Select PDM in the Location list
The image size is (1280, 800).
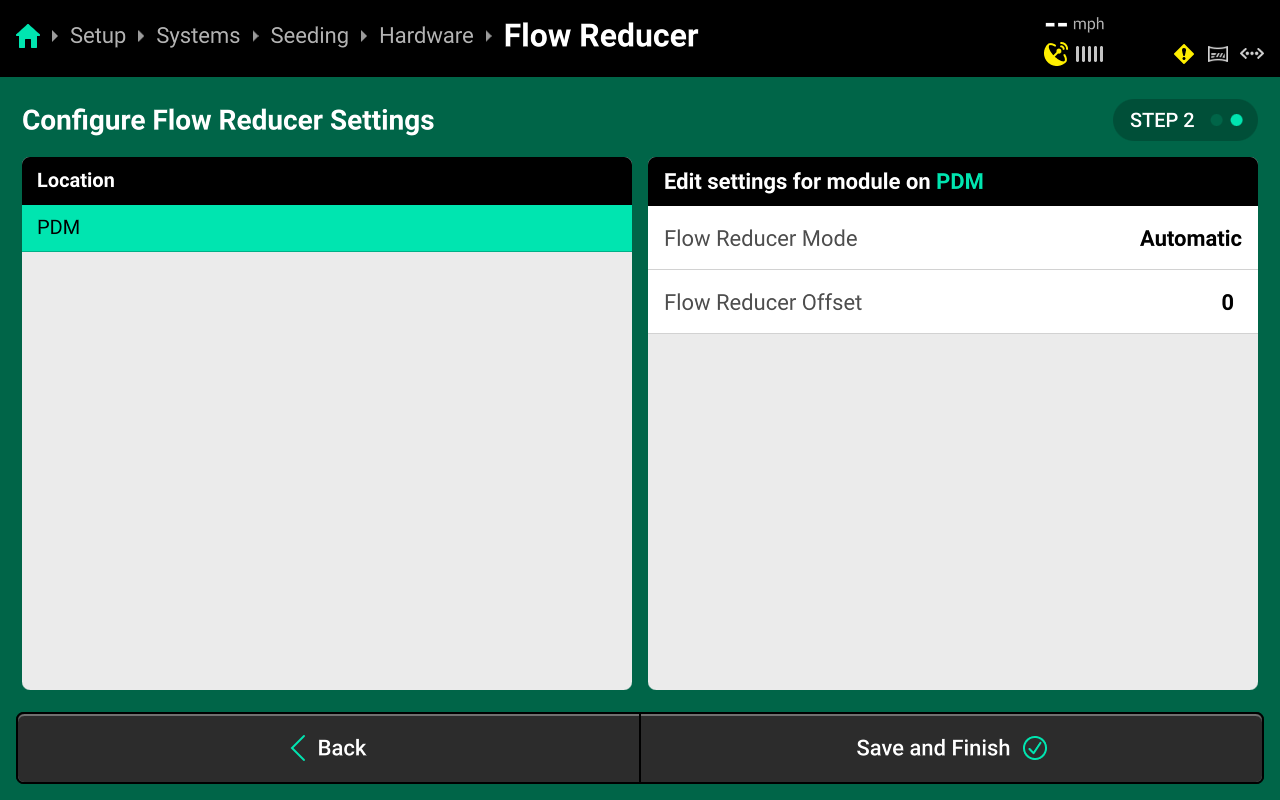pos(327,228)
